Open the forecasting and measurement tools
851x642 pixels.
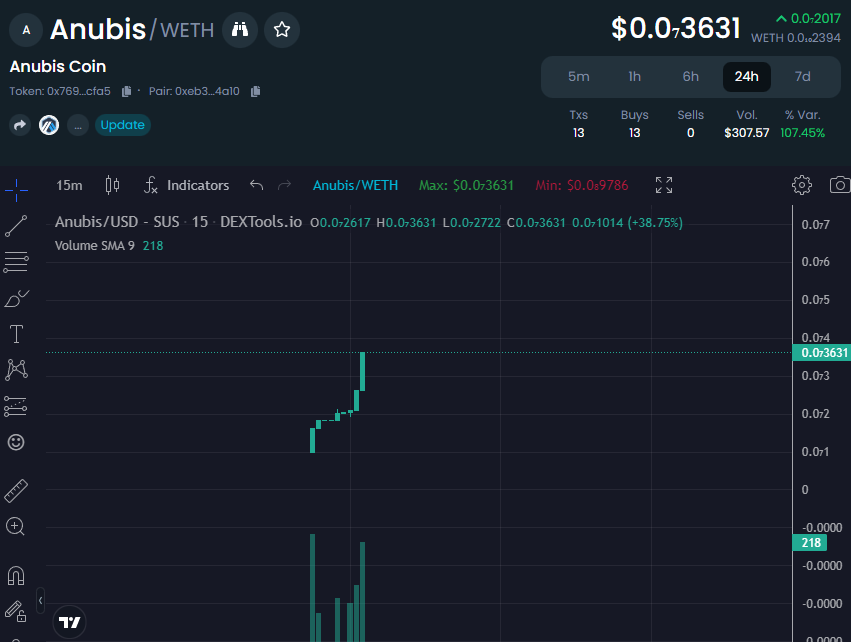pos(16,406)
